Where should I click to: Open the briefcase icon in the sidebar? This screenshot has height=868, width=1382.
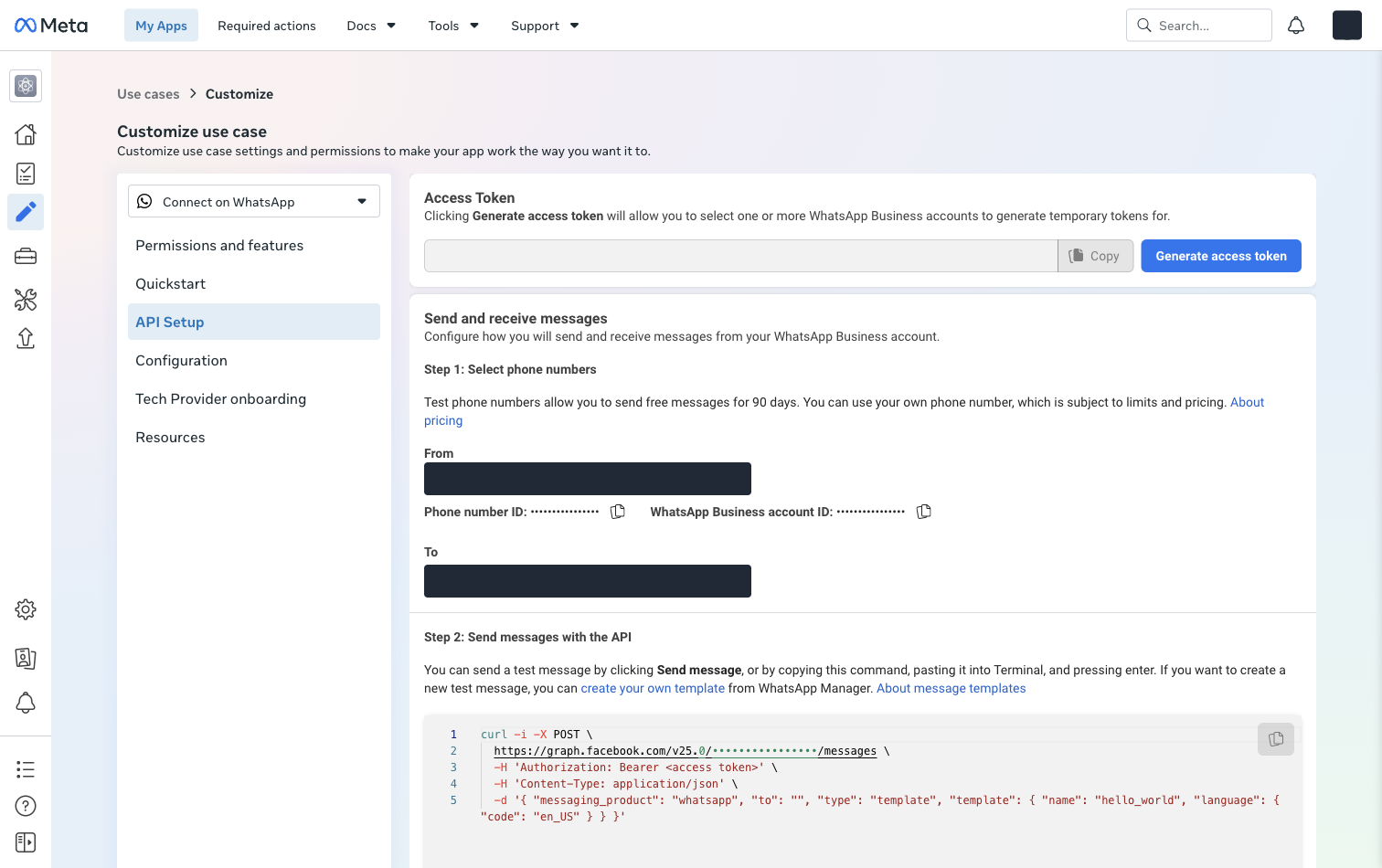(x=26, y=257)
